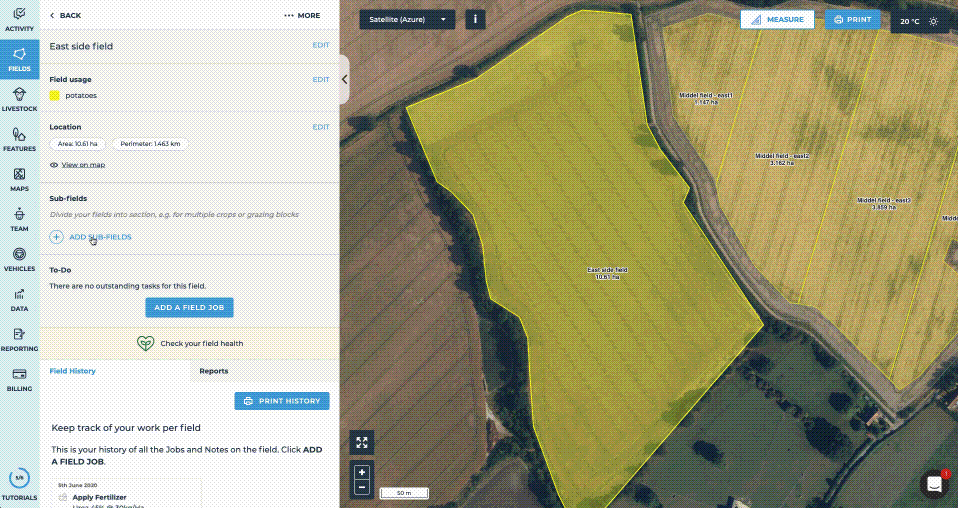The width and height of the screenshot is (958, 508).
Task: Collapse the side panel with arrow handle
Action: (345, 79)
